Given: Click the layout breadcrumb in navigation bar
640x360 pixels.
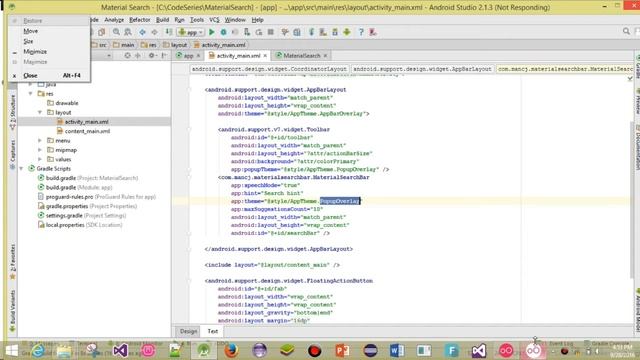Looking at the screenshot, I should pos(175,45).
